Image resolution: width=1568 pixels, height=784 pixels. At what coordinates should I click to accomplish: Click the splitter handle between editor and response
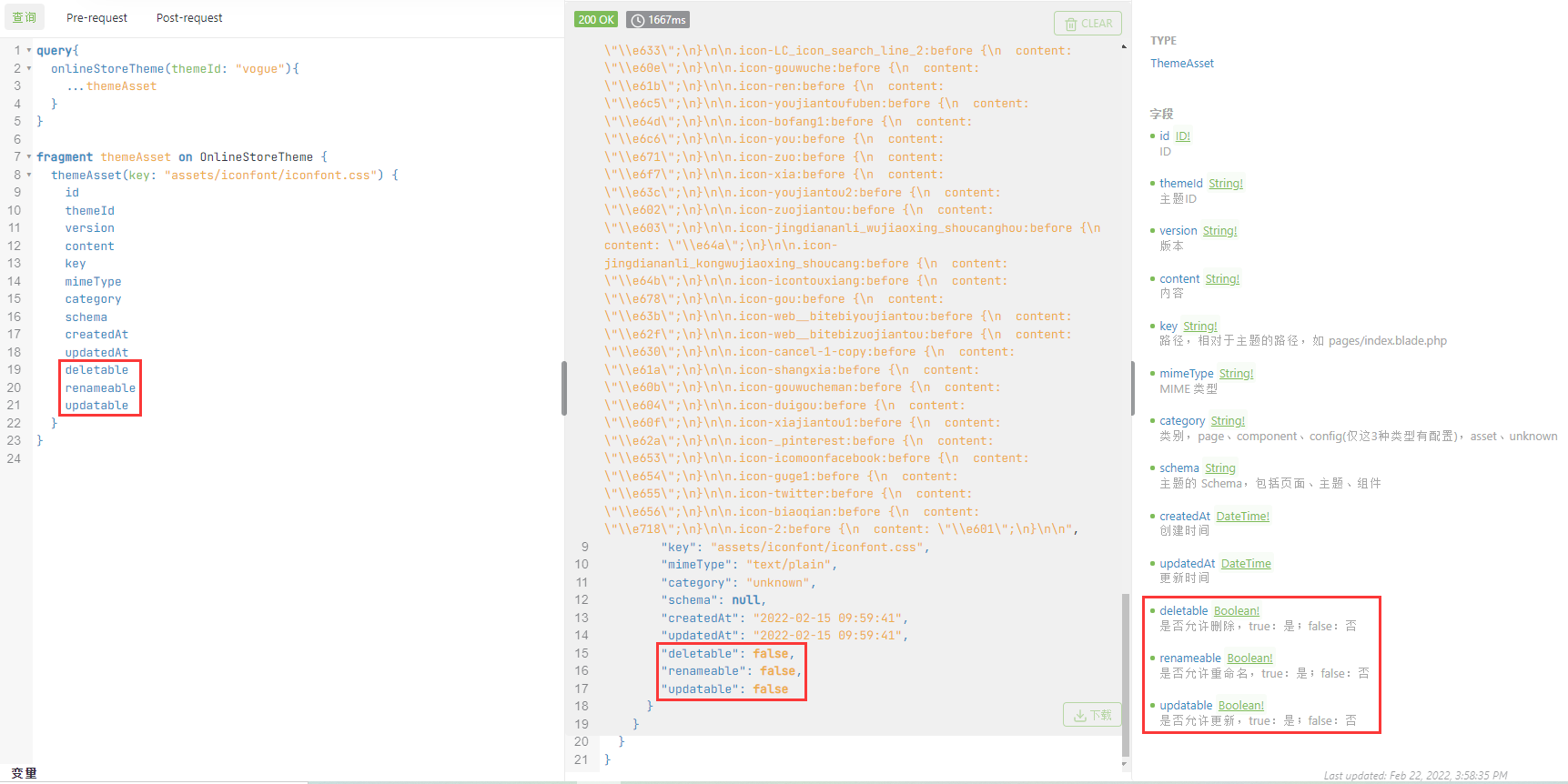(564, 388)
